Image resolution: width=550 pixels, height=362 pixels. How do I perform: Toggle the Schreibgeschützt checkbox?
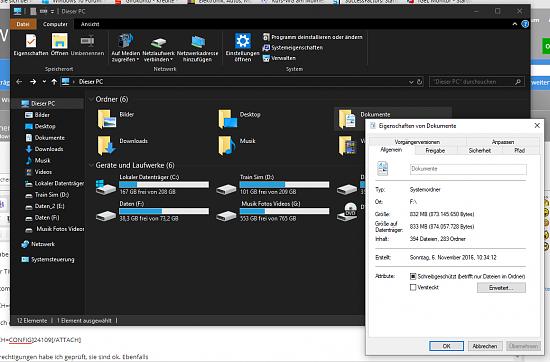[x=413, y=276]
